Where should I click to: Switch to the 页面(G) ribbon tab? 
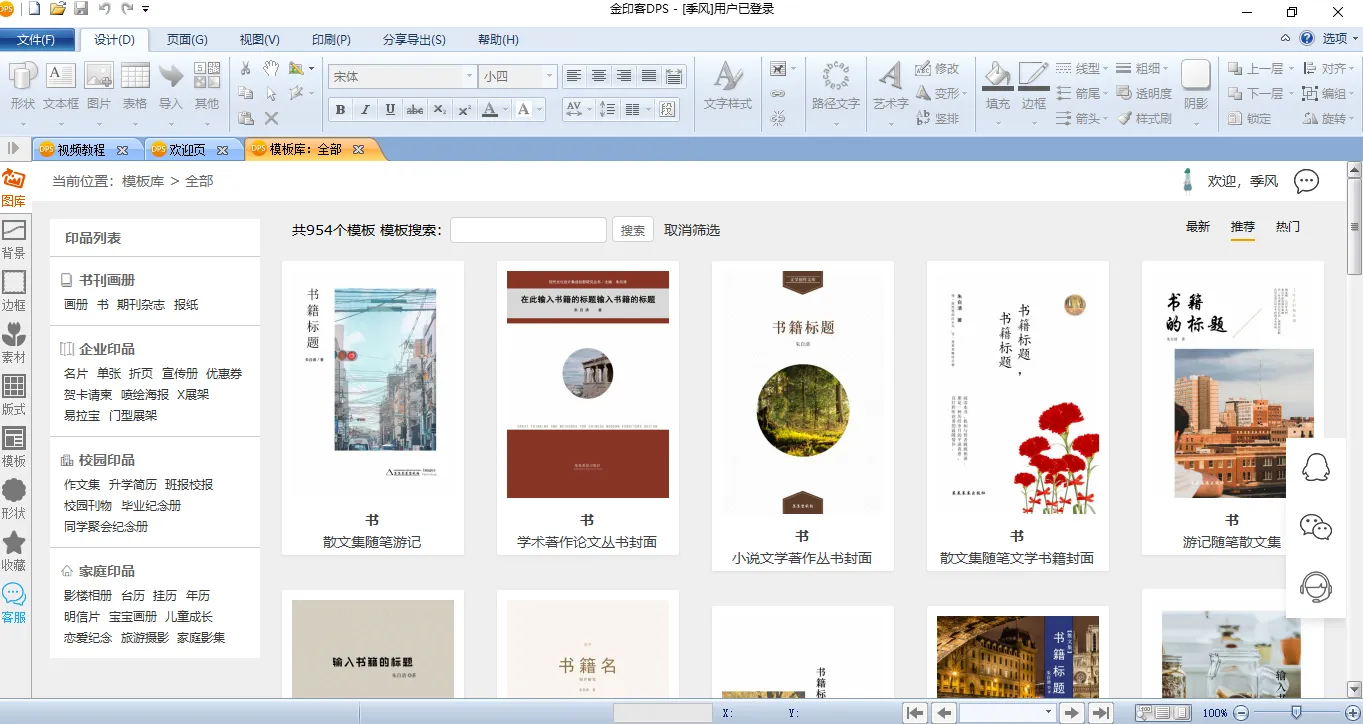coord(187,40)
